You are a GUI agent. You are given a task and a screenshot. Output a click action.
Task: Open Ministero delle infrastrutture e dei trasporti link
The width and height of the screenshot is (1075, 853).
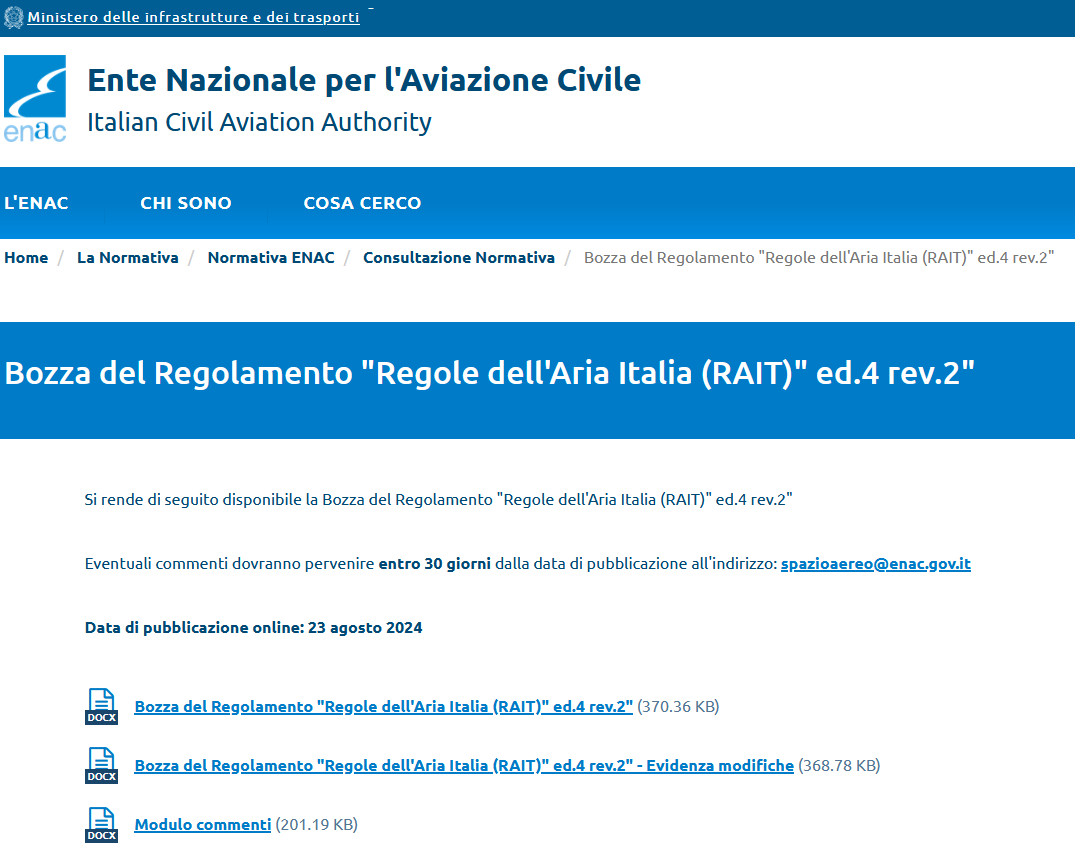[x=193, y=17]
